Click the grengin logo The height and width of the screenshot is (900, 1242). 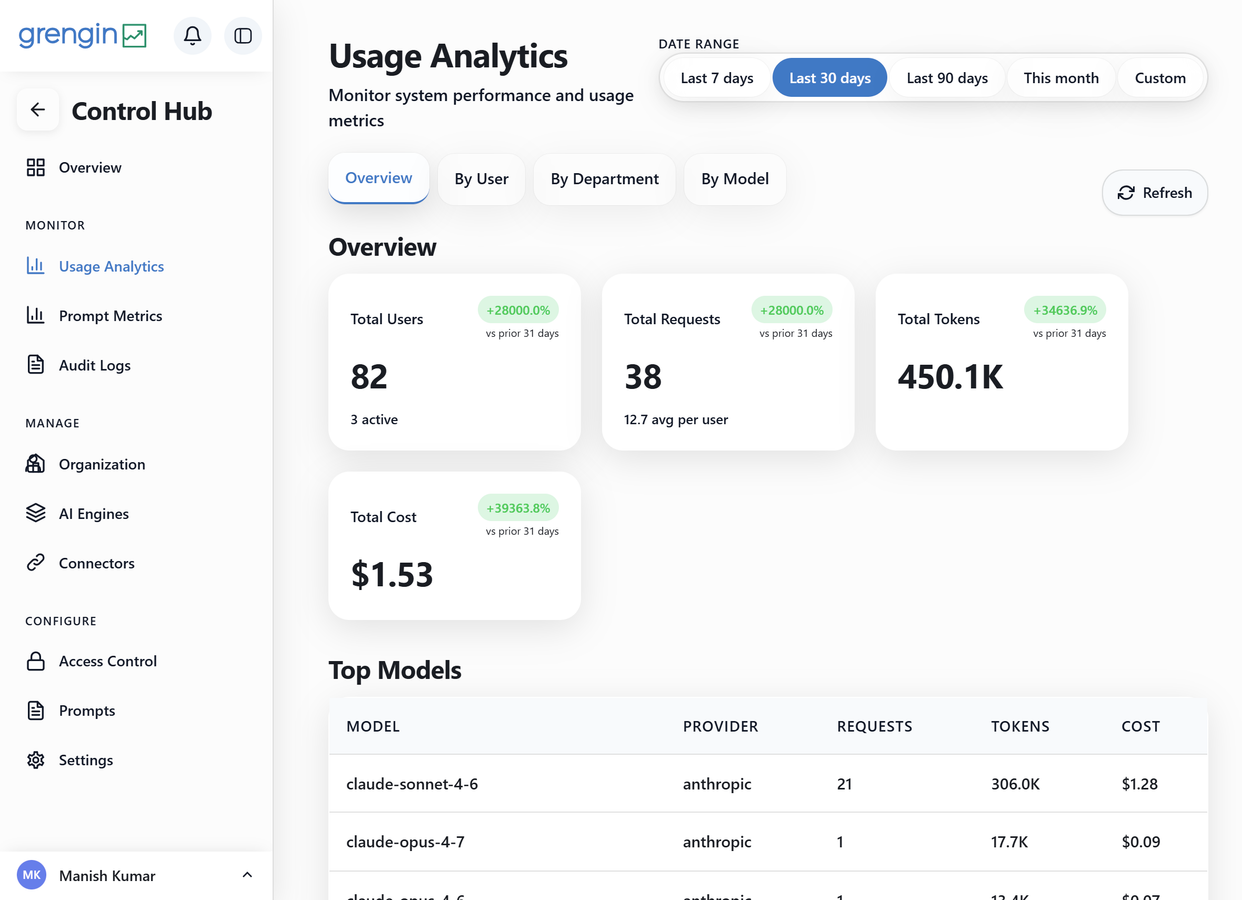click(82, 35)
